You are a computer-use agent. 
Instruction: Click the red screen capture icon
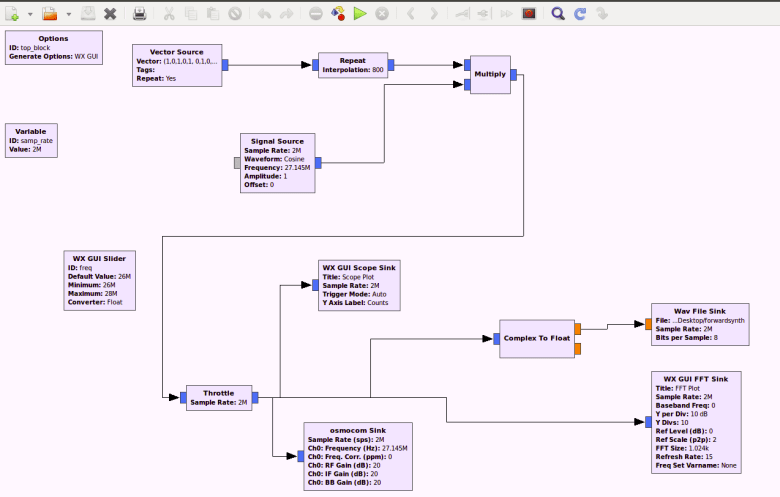[529, 14]
